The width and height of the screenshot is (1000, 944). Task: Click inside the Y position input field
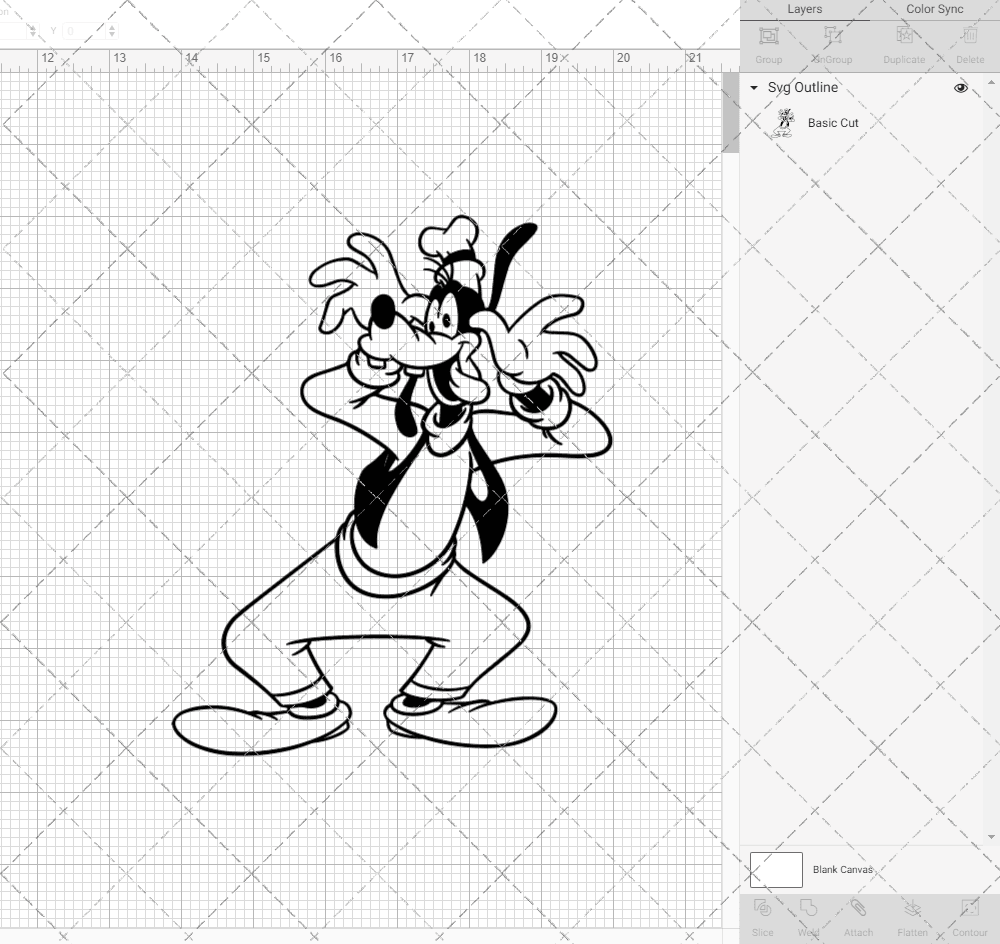pyautogui.click(x=83, y=30)
